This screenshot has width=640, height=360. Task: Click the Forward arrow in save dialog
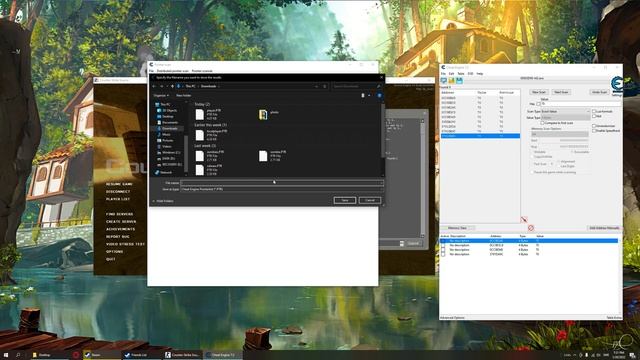(x=162, y=86)
